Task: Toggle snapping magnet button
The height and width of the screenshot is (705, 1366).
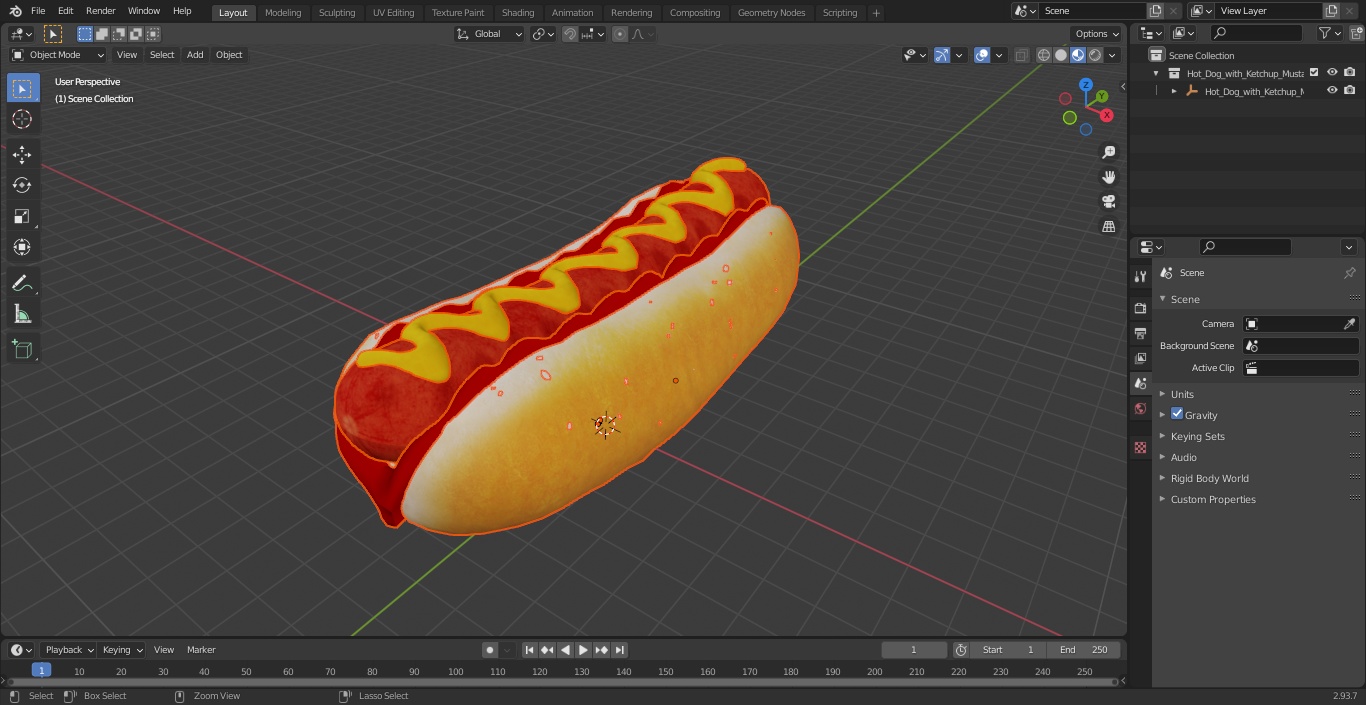Action: tap(570, 34)
